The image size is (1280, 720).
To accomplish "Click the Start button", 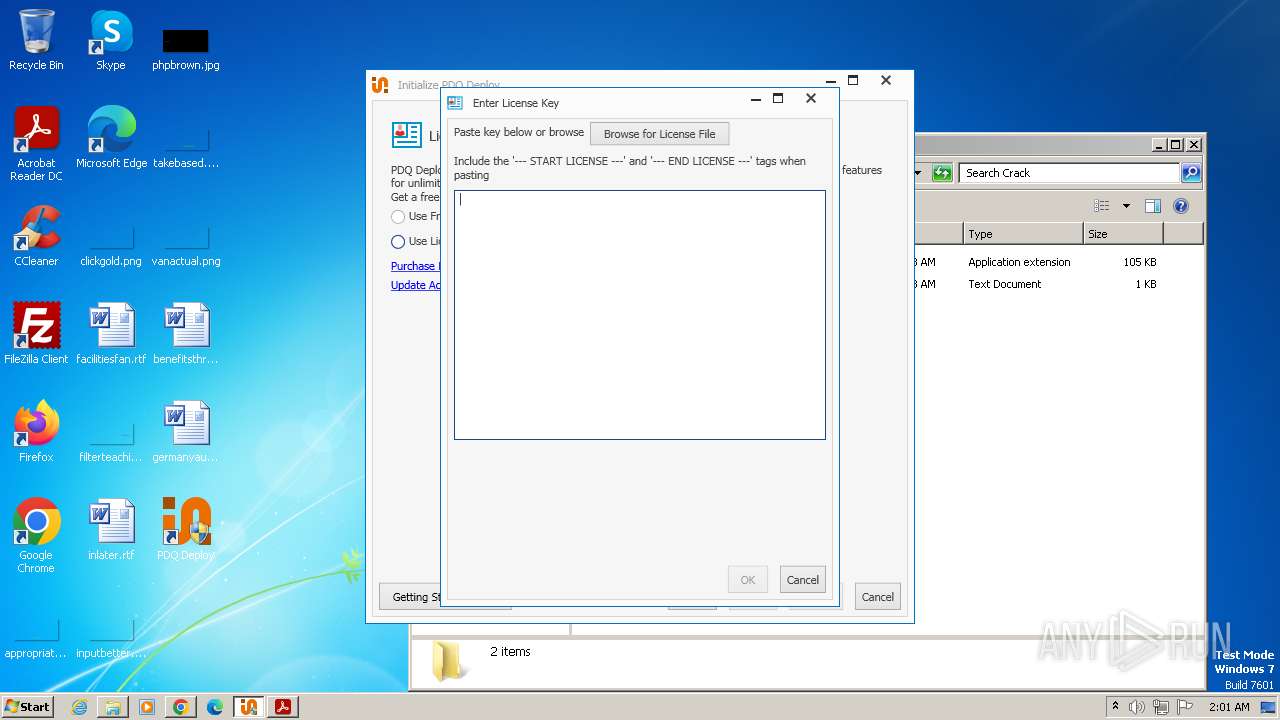I will click(x=28, y=706).
